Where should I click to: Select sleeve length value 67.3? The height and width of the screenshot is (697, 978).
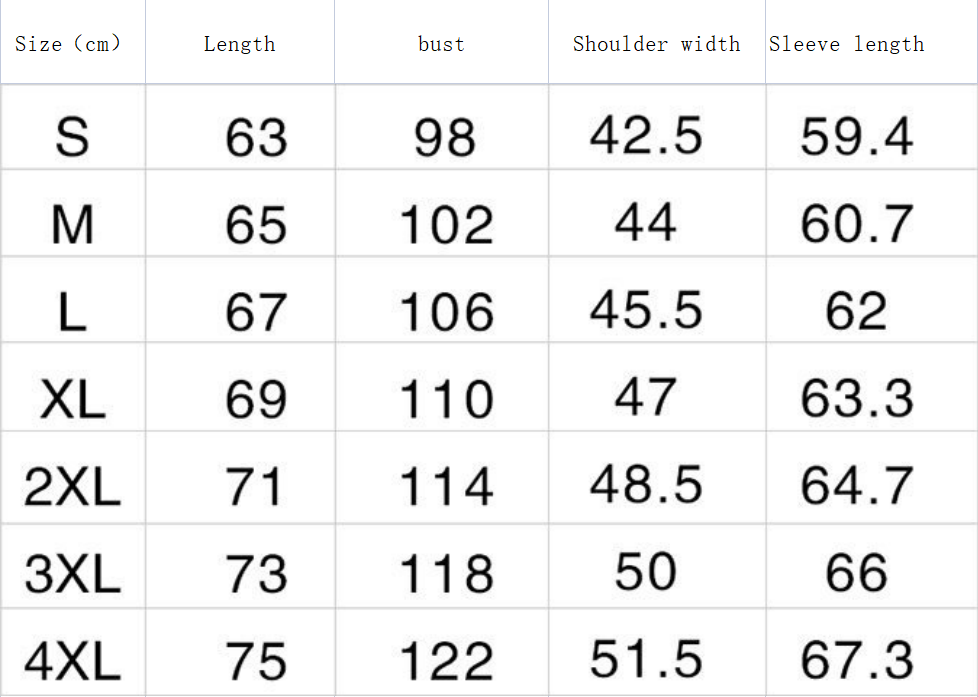[856, 661]
